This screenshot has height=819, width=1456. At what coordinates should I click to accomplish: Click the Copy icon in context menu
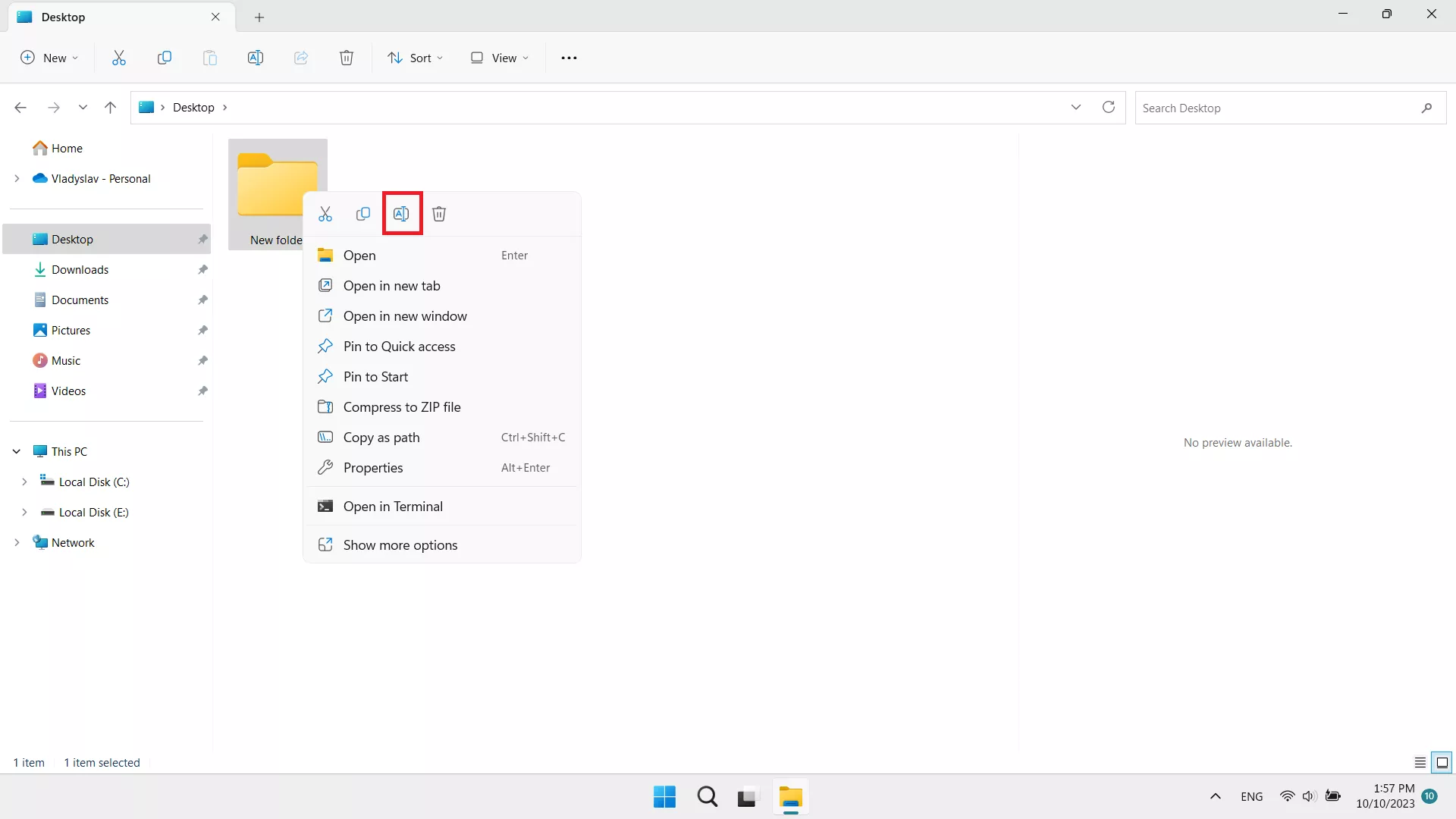click(x=363, y=214)
